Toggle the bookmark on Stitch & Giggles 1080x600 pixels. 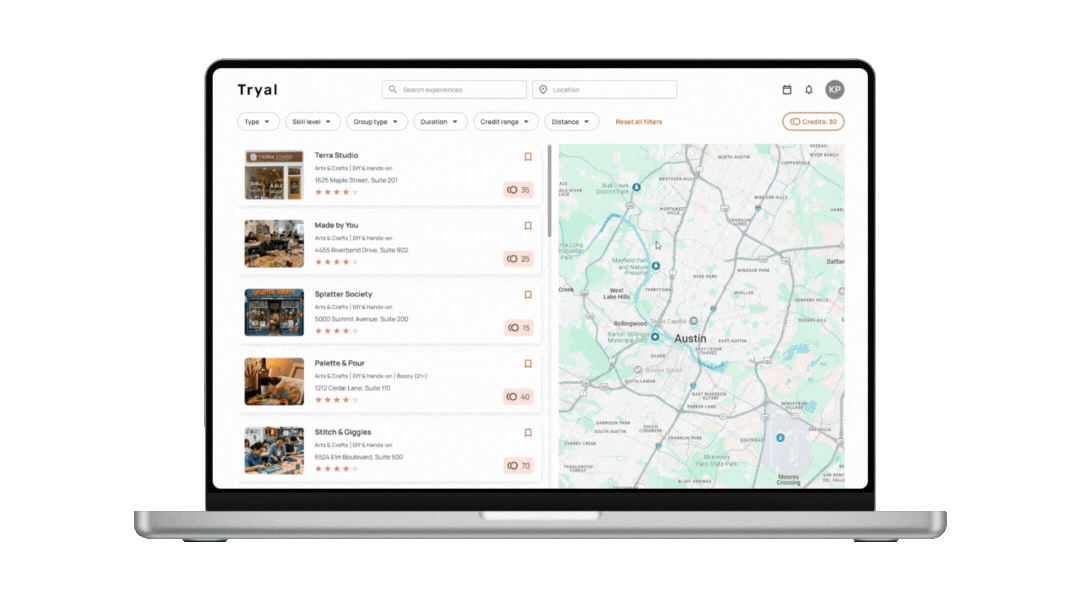pos(527,433)
